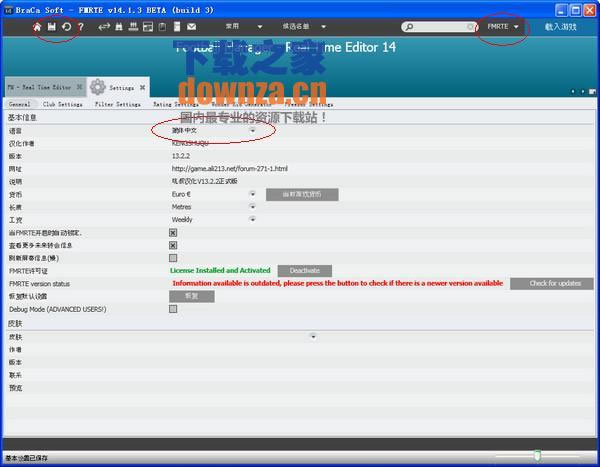Open the language dropdown

[x=252, y=130]
